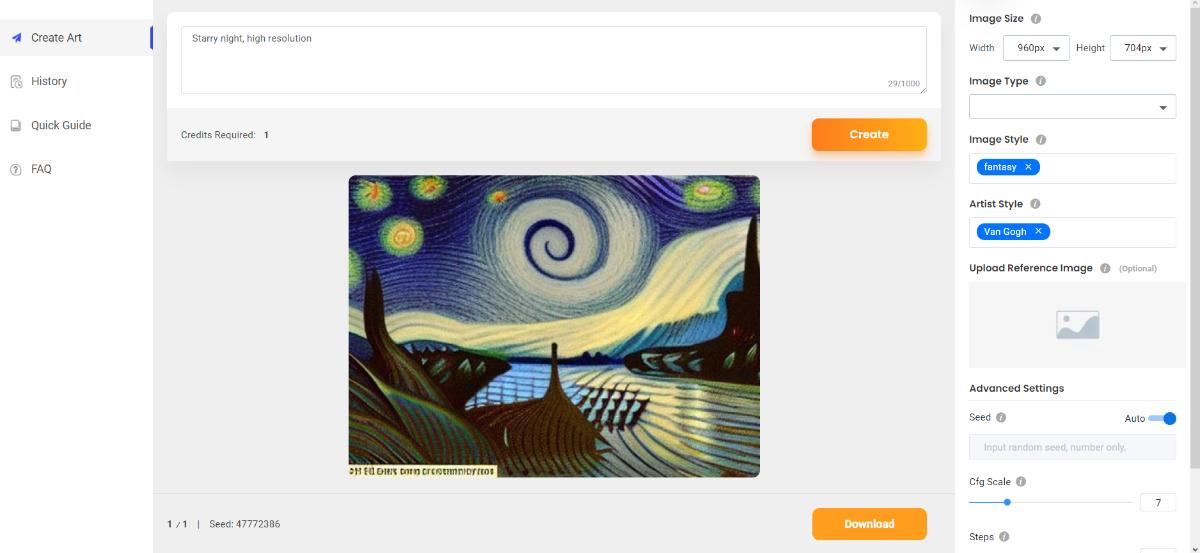Click the Upload Reference Image info icon
Viewport: 1200px width, 553px height.
pos(1105,268)
